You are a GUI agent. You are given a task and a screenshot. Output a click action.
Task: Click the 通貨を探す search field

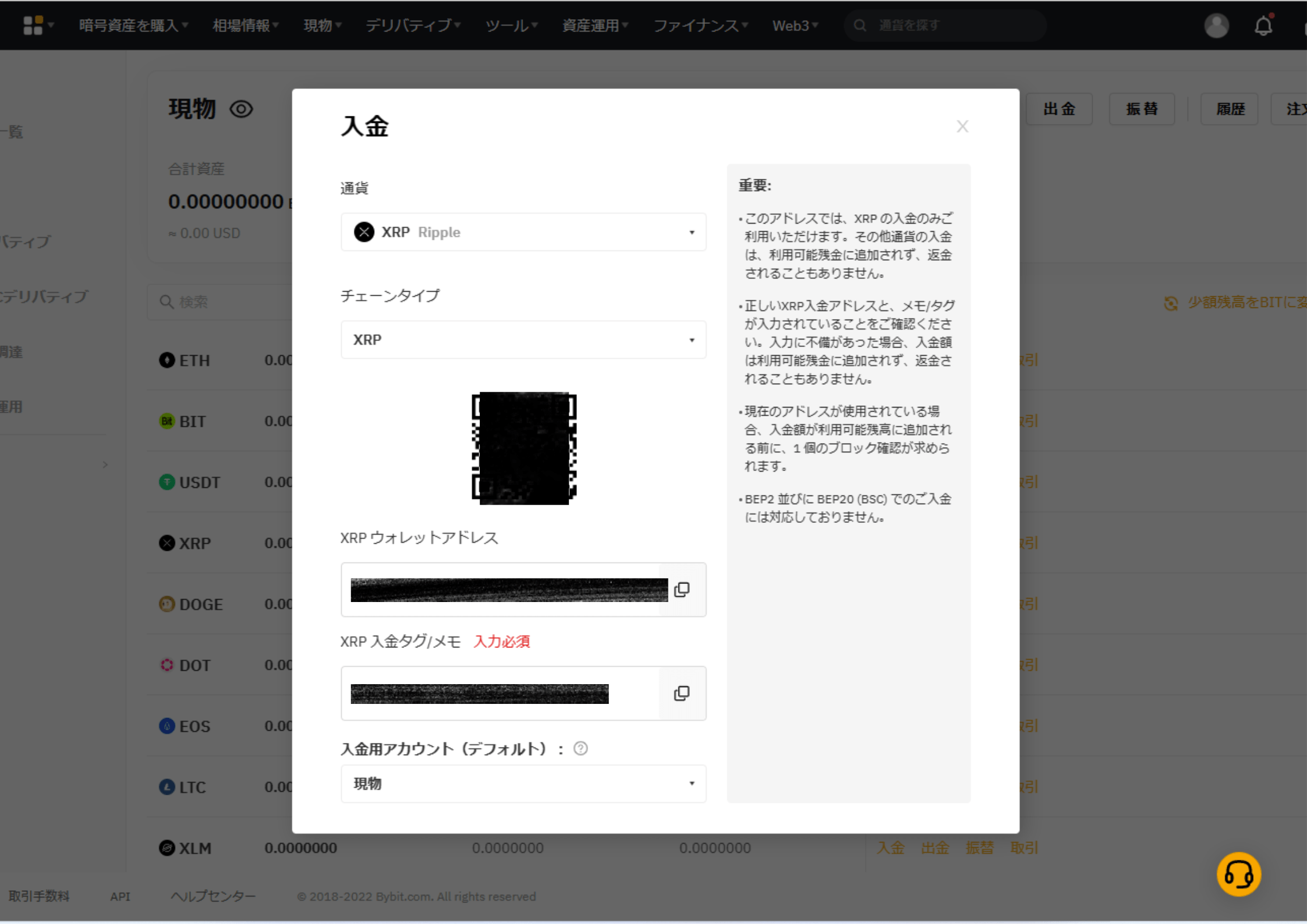click(945, 25)
